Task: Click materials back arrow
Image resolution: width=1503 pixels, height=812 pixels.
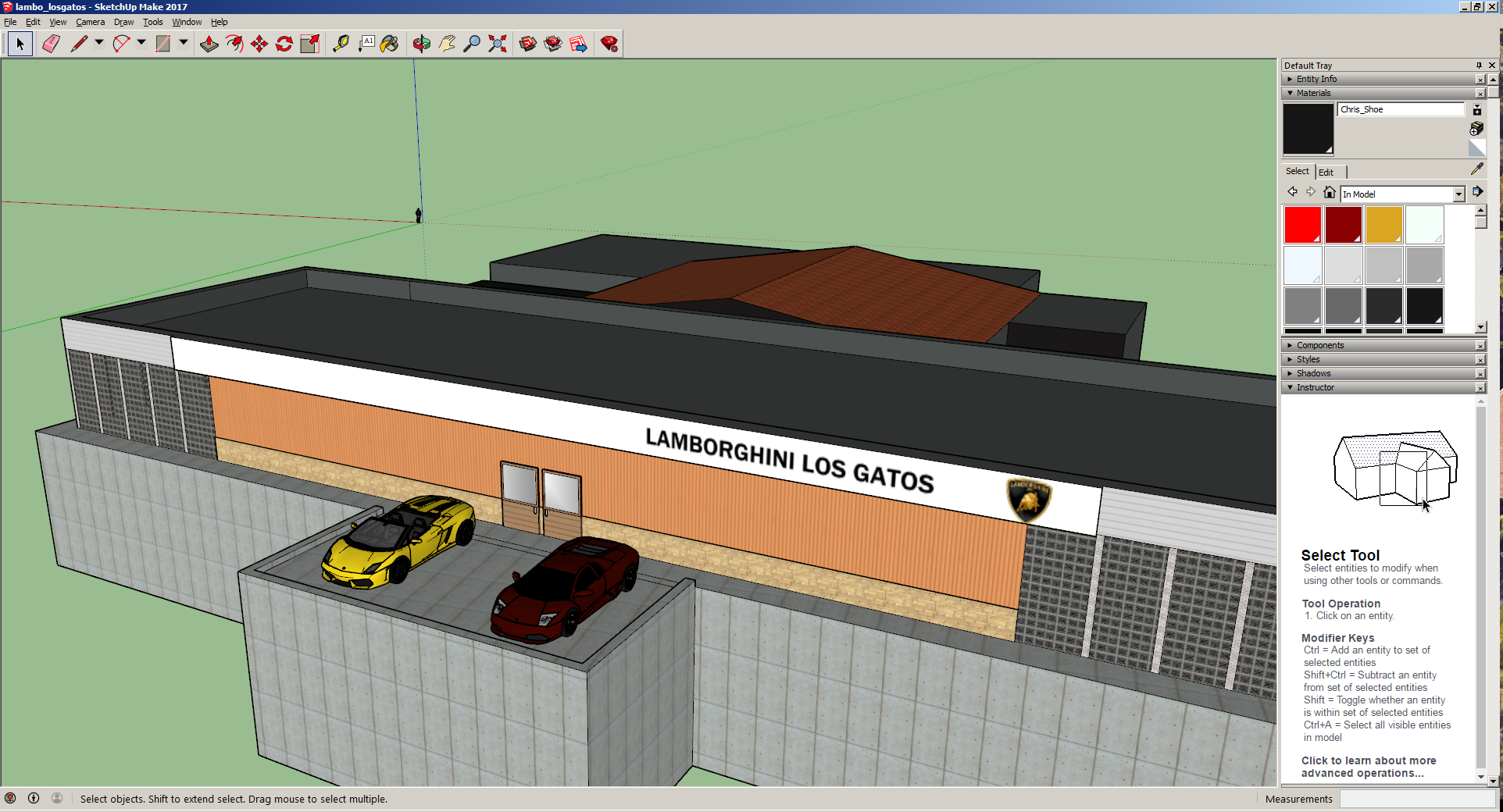Action: tap(1293, 192)
